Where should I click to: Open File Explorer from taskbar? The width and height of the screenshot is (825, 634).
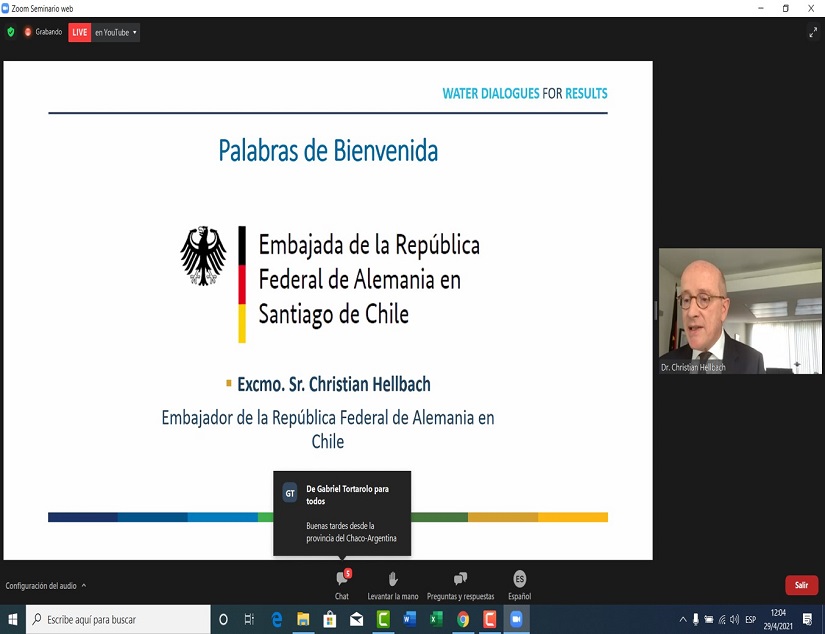click(303, 619)
